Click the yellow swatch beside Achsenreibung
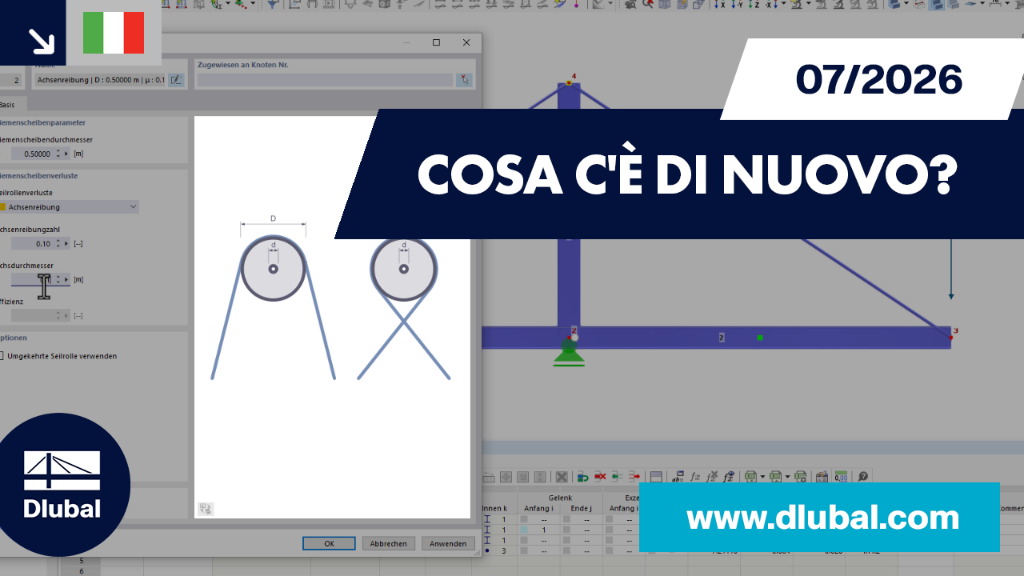Screen dimensions: 1024x576 (x=3, y=207)
